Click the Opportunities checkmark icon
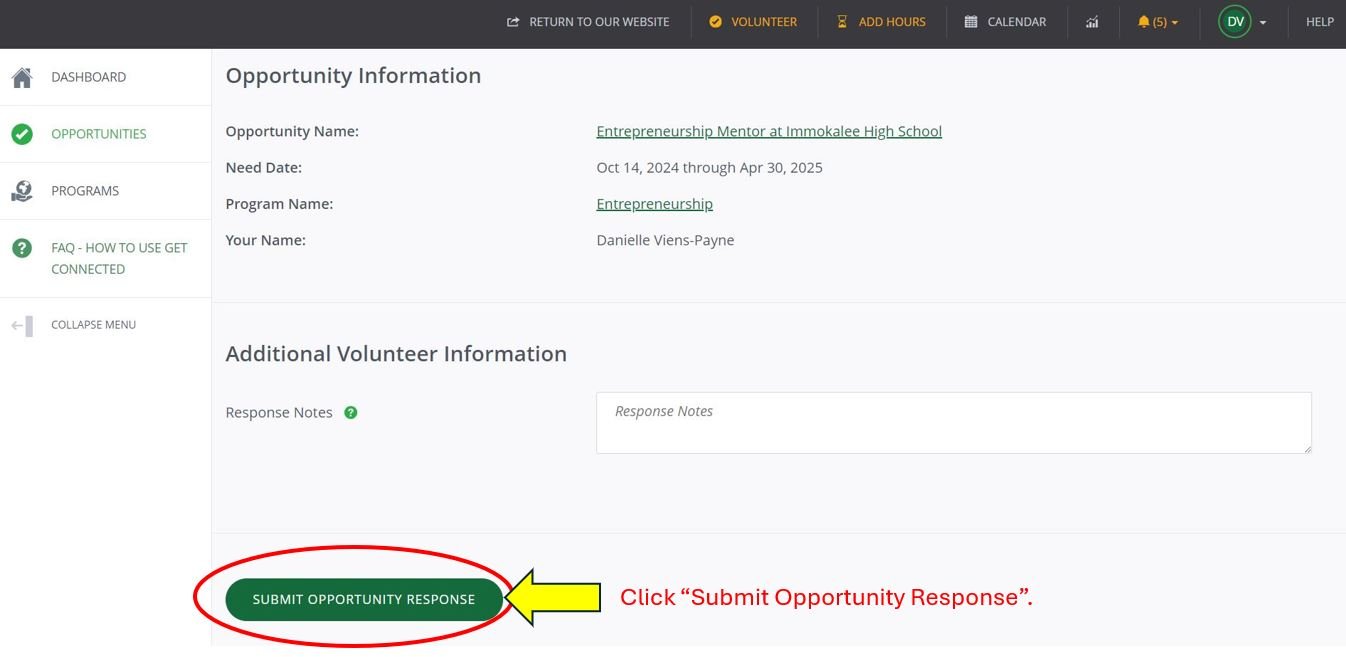The height and width of the screenshot is (657, 1346). [x=22, y=134]
